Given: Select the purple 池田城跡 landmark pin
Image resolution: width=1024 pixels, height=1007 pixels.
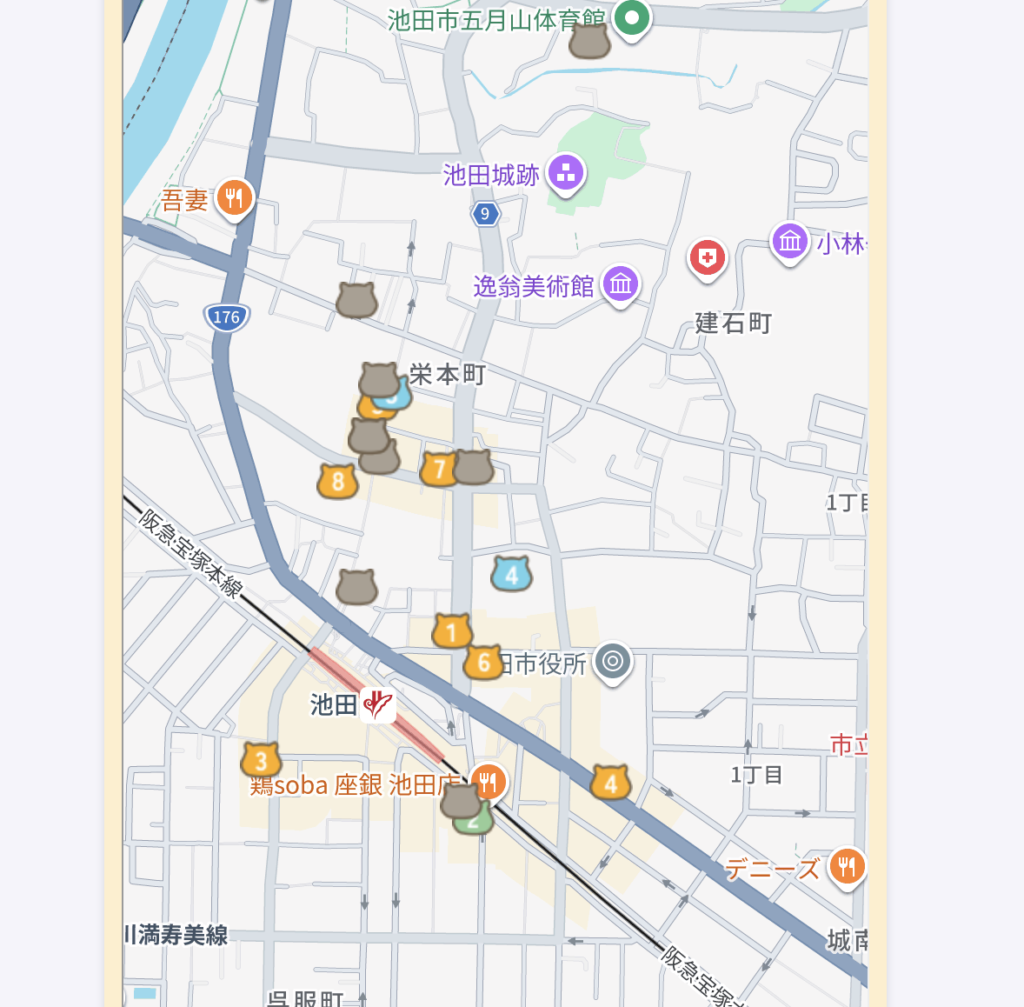Looking at the screenshot, I should [566, 174].
